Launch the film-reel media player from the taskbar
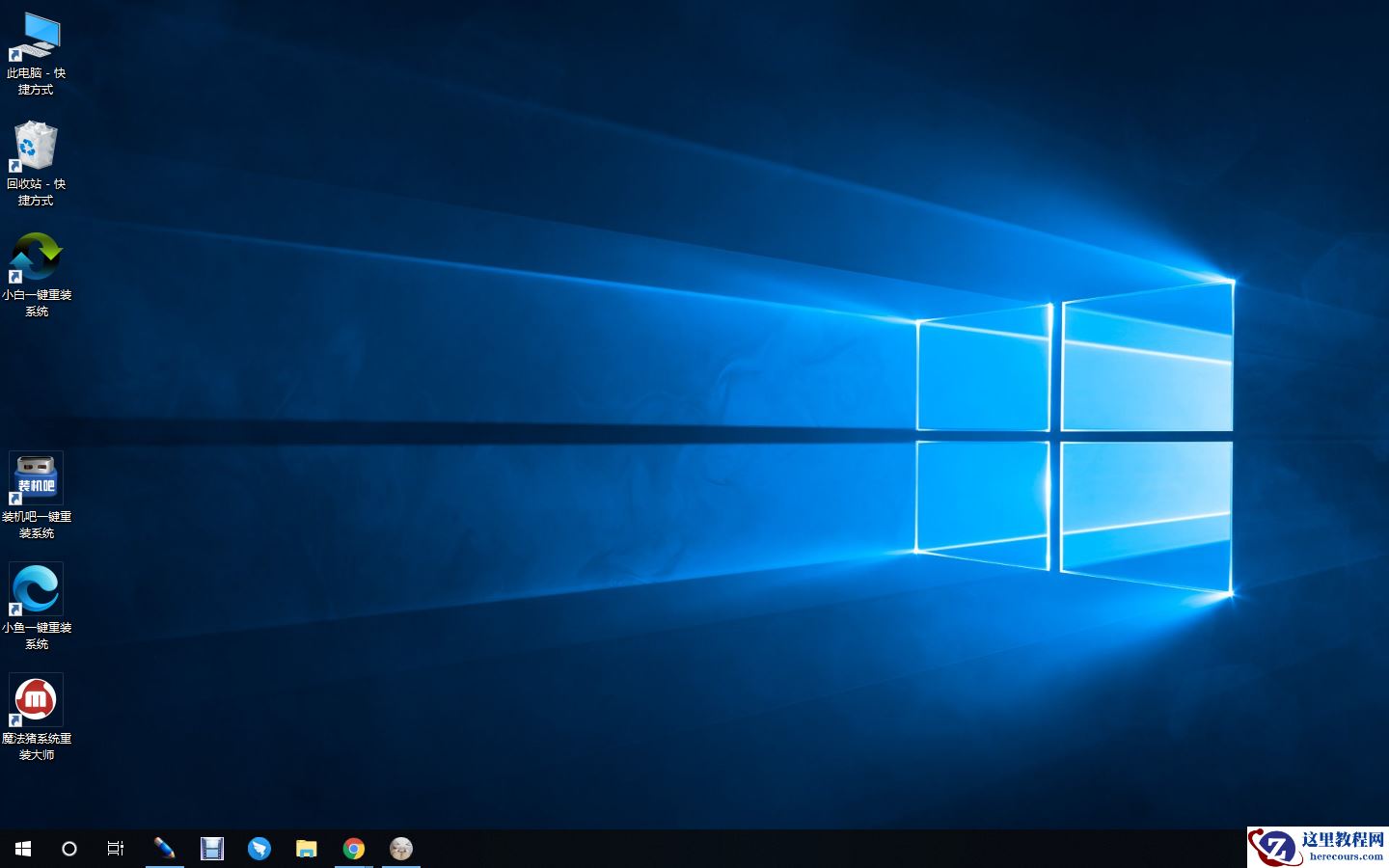Screen dimensions: 1389x868 coord(212,849)
